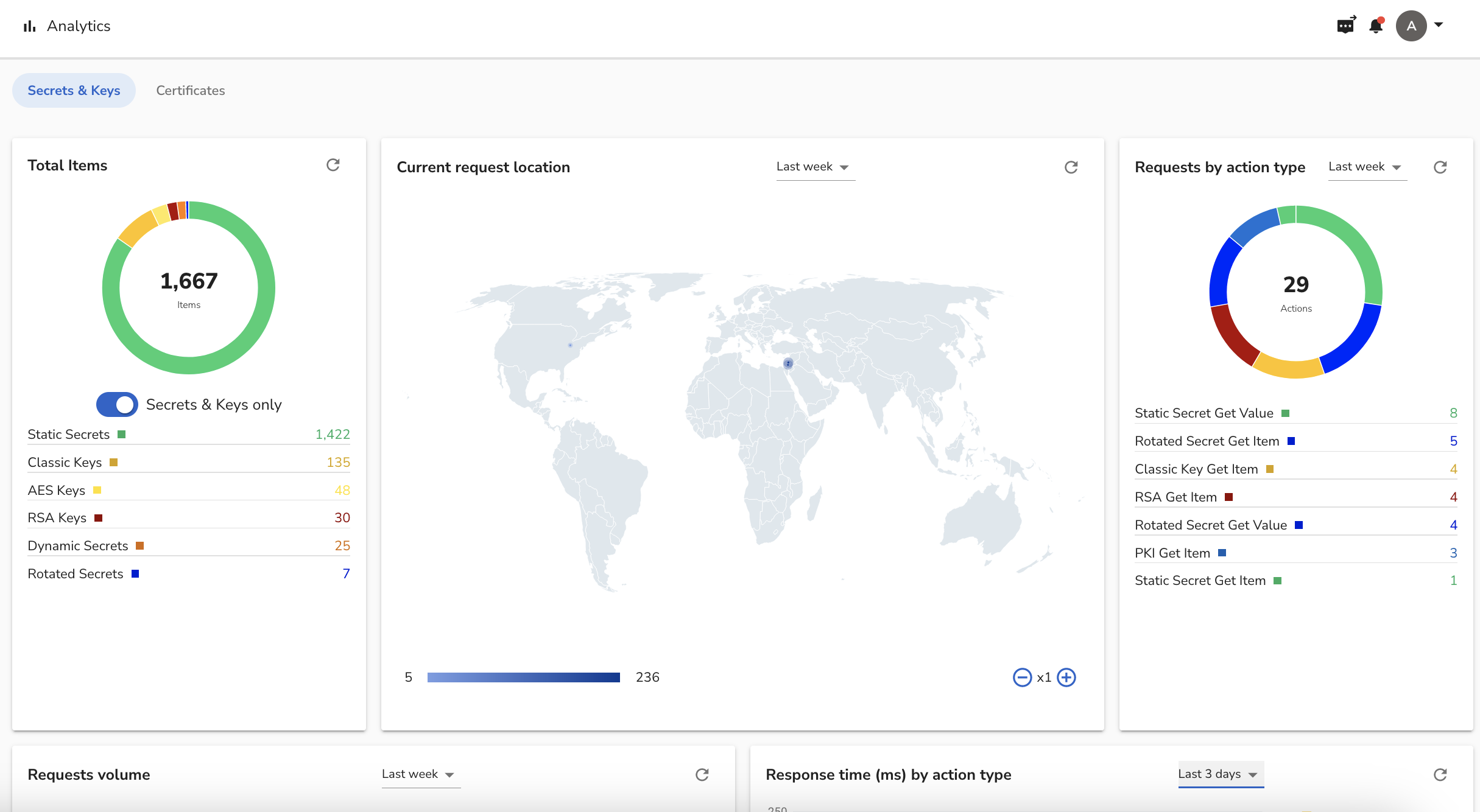The image size is (1480, 812).
Task: Click the request marker over the Middle East
Action: coord(788,363)
